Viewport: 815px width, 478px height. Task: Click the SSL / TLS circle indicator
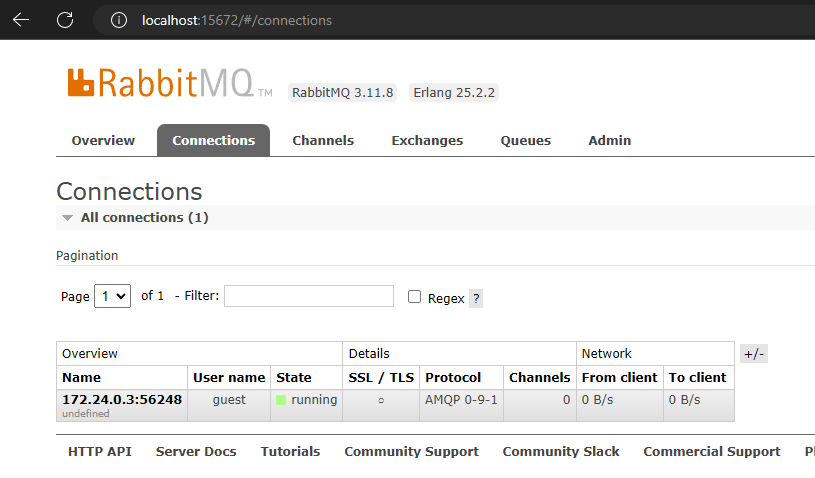coord(381,401)
